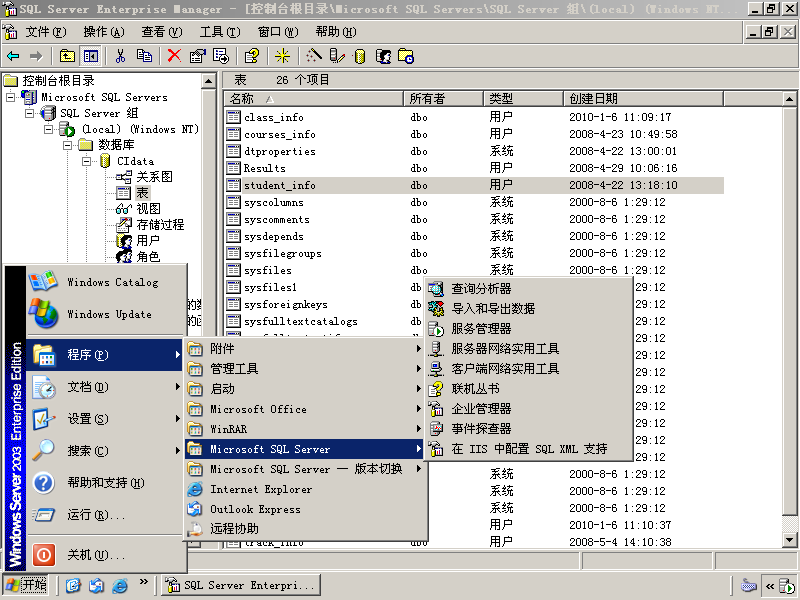This screenshot has height=600, width=800.
Task: Click the Up one level folder icon
Action: (x=67, y=56)
